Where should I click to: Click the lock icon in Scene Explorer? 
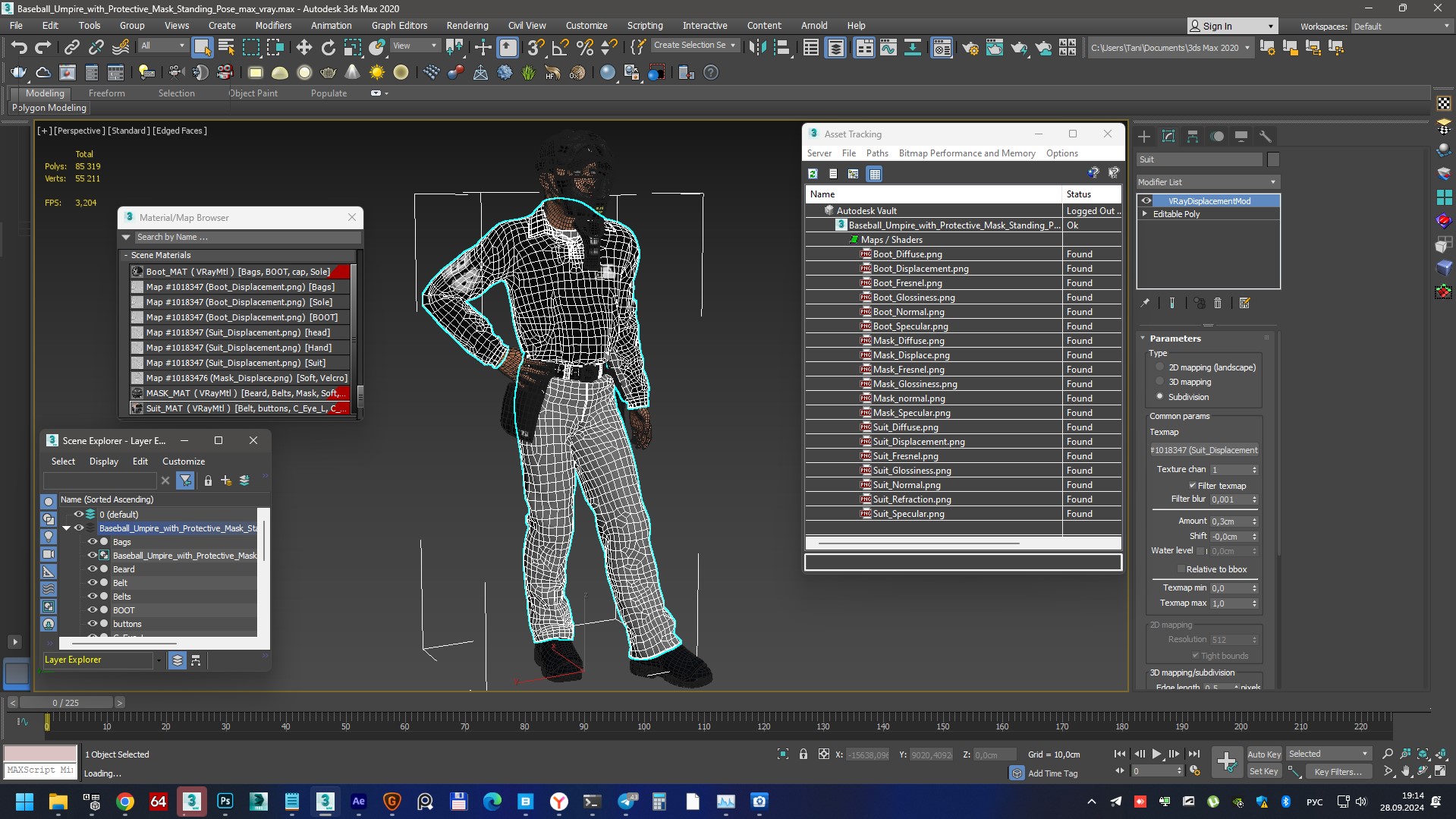[x=208, y=480]
